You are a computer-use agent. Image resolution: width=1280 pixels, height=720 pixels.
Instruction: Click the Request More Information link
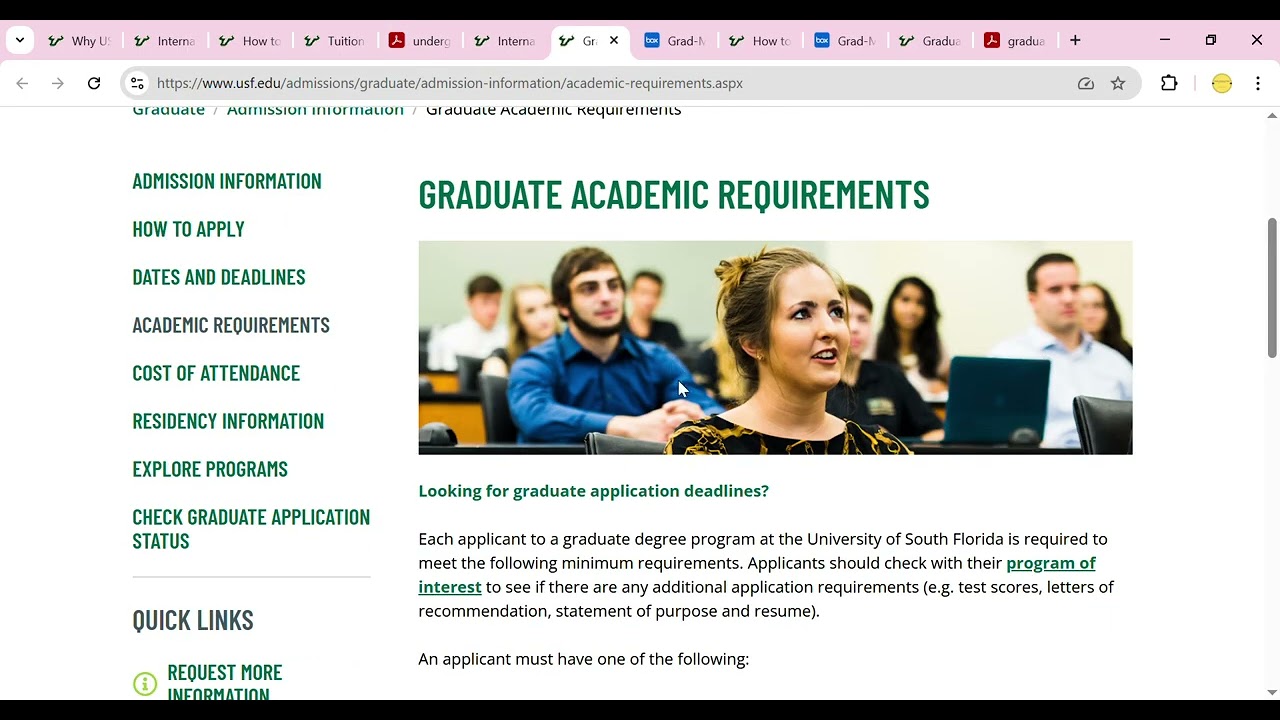[225, 682]
